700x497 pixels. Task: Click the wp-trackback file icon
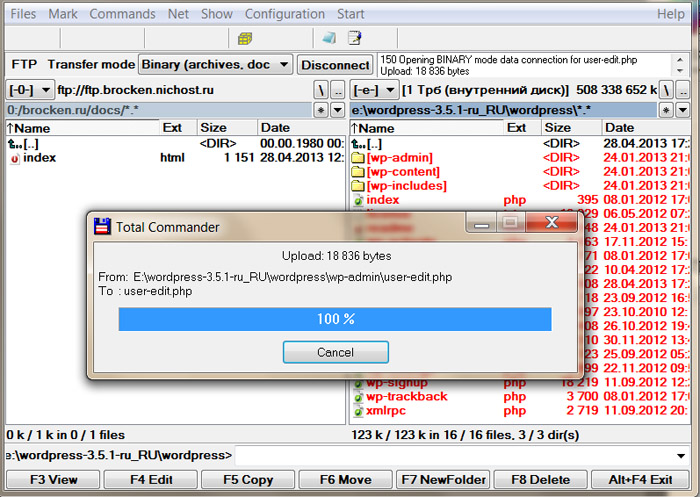point(358,397)
